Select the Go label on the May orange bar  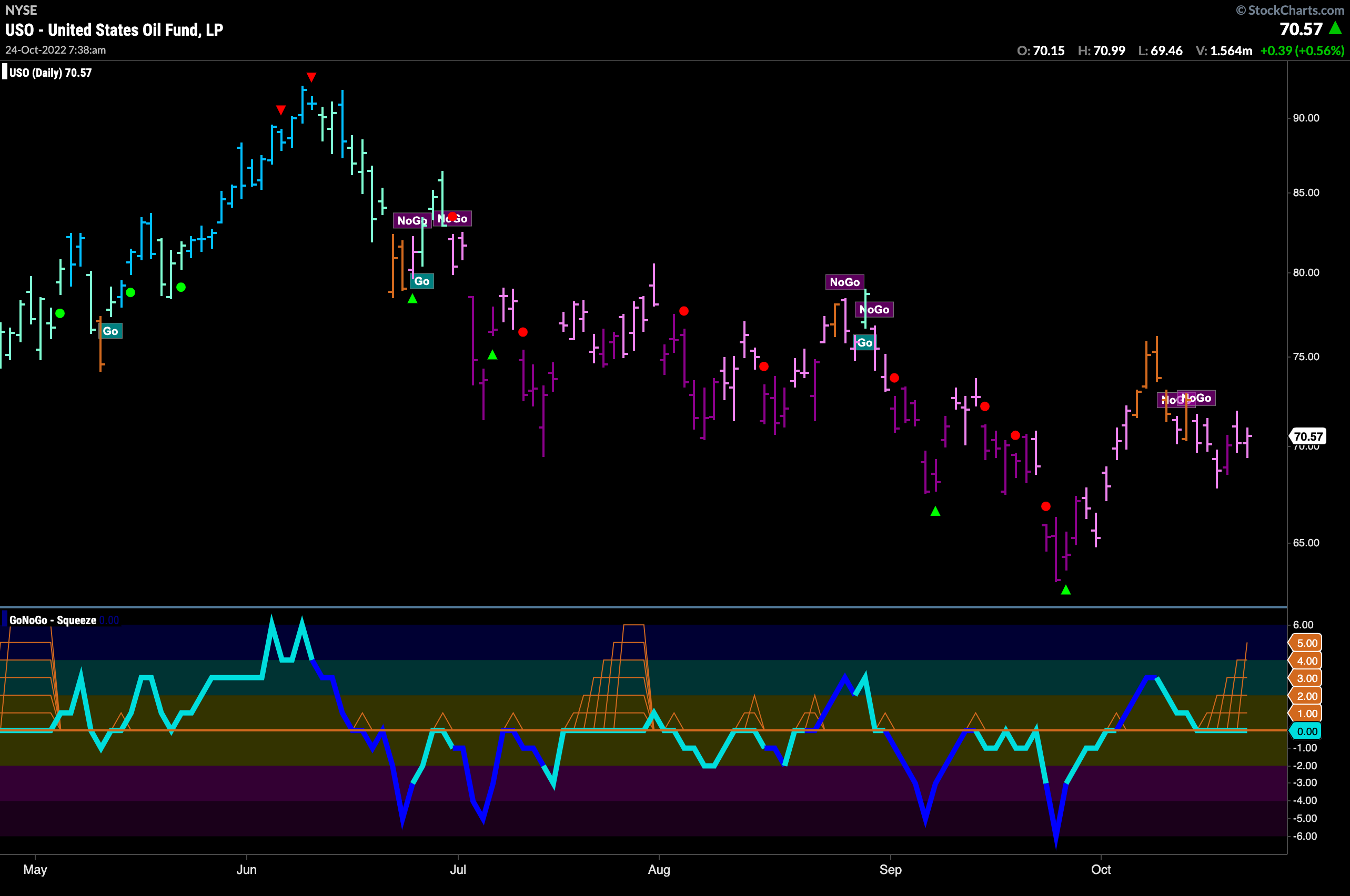point(111,331)
